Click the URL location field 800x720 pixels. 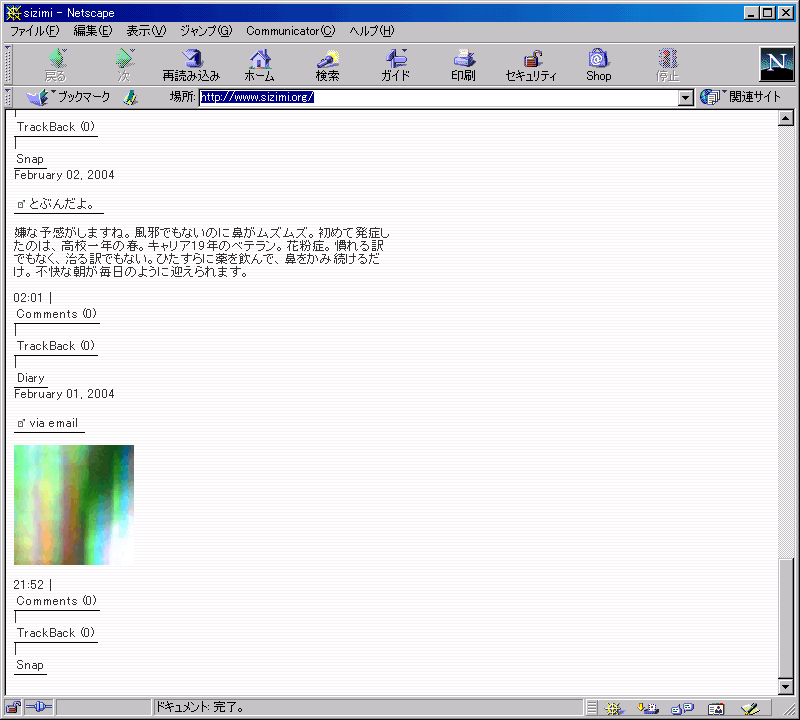439,97
